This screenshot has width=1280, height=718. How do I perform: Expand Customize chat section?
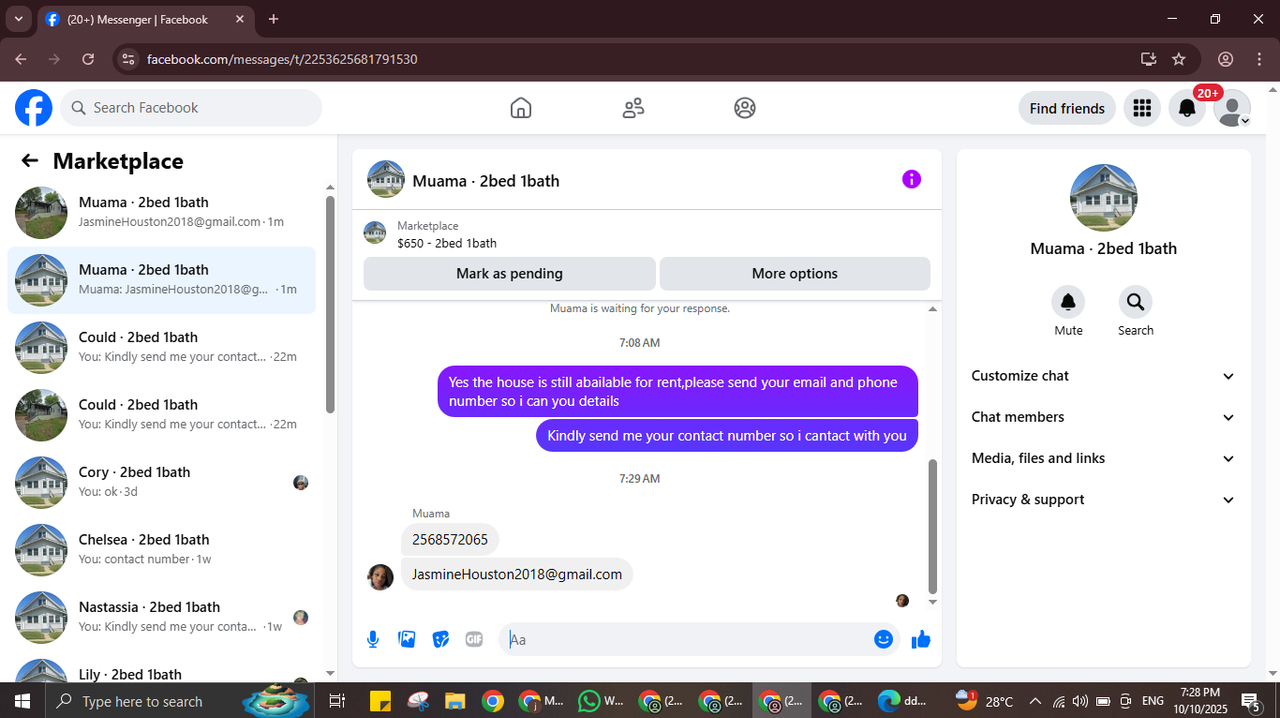[x=1103, y=376]
